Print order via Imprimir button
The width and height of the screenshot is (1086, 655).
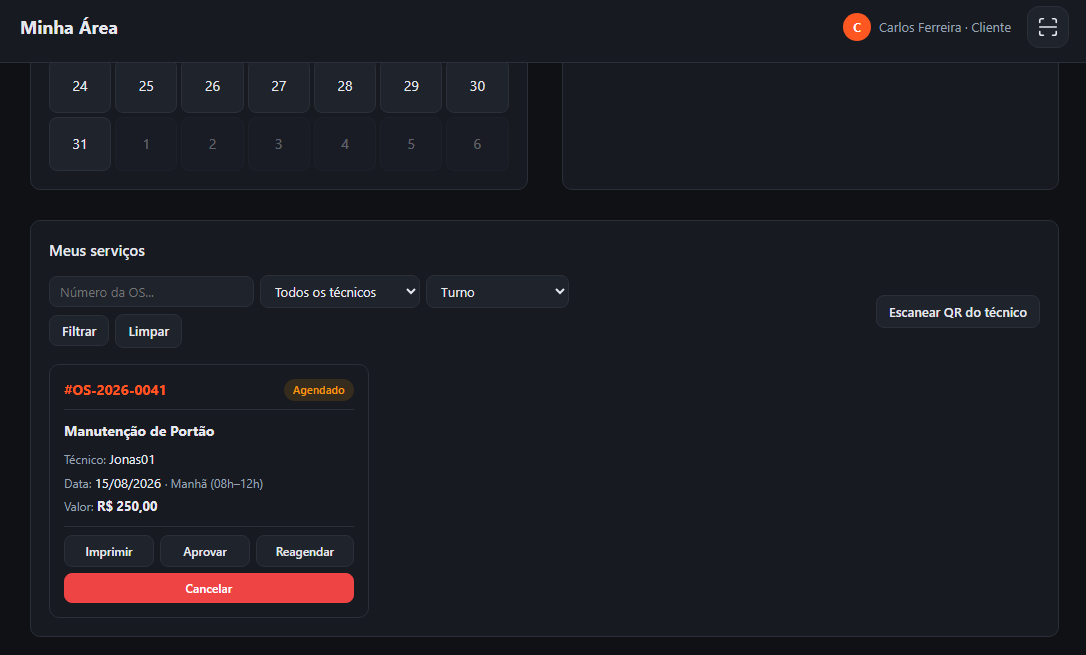pos(109,551)
